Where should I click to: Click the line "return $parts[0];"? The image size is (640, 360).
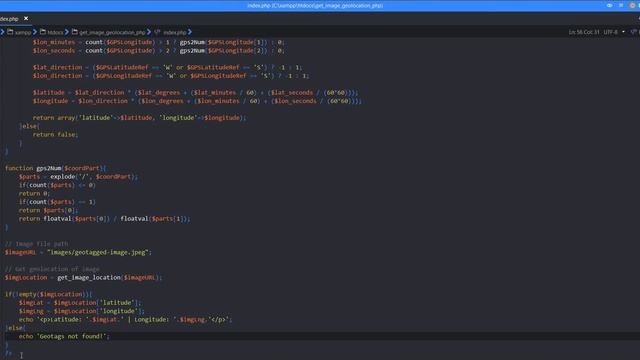[x=48, y=210]
